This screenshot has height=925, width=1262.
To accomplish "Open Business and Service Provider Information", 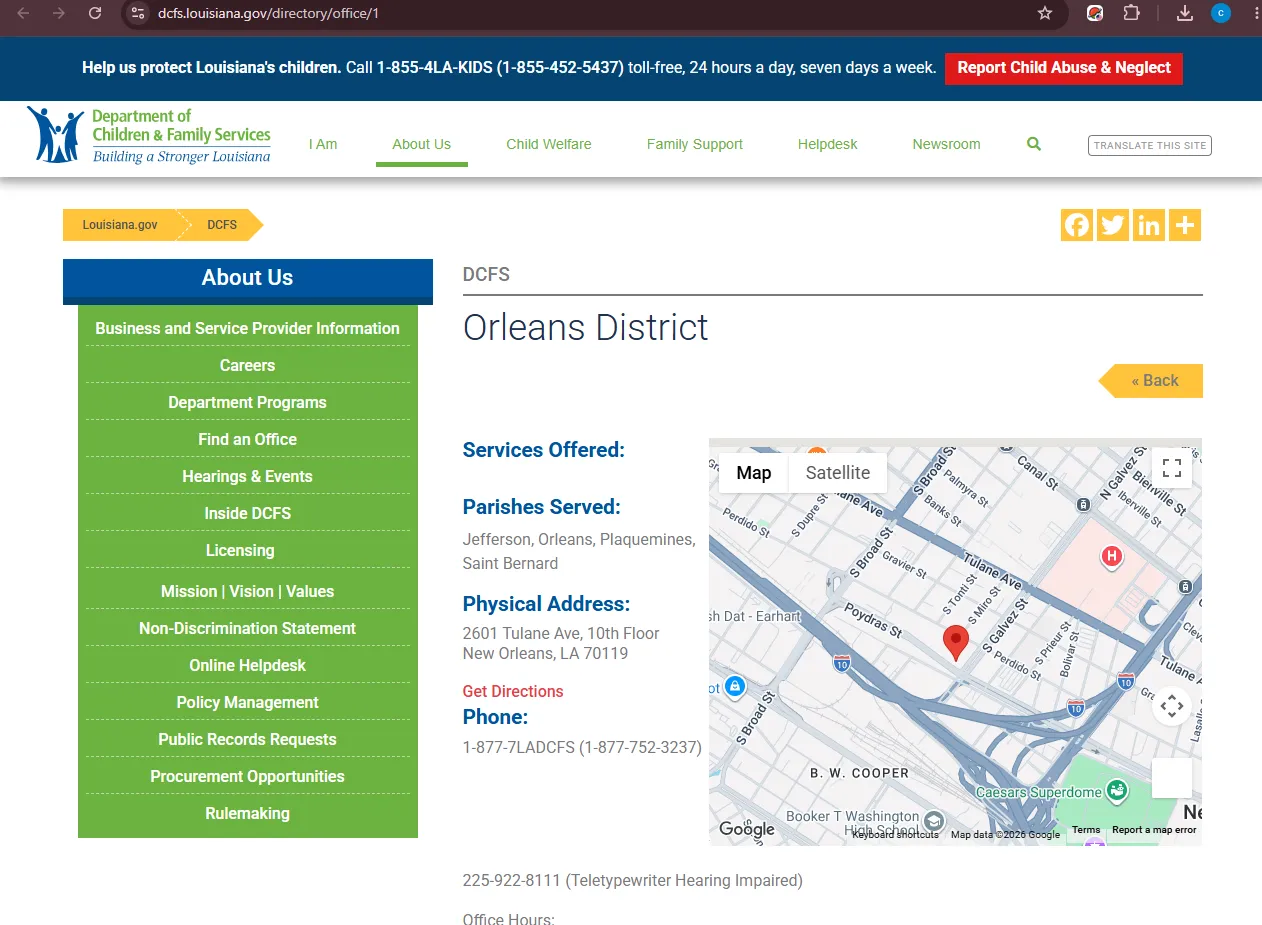I will click(x=247, y=328).
